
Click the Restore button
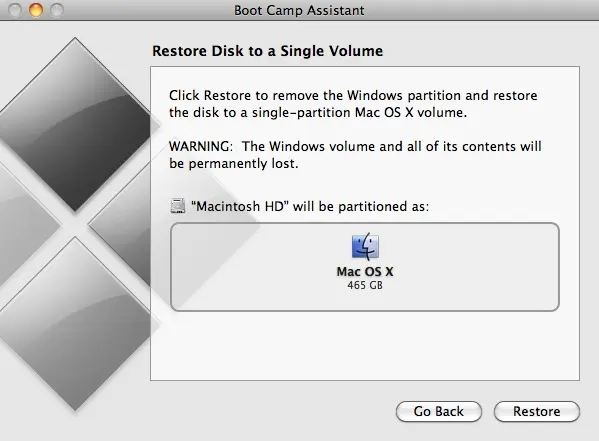point(537,412)
